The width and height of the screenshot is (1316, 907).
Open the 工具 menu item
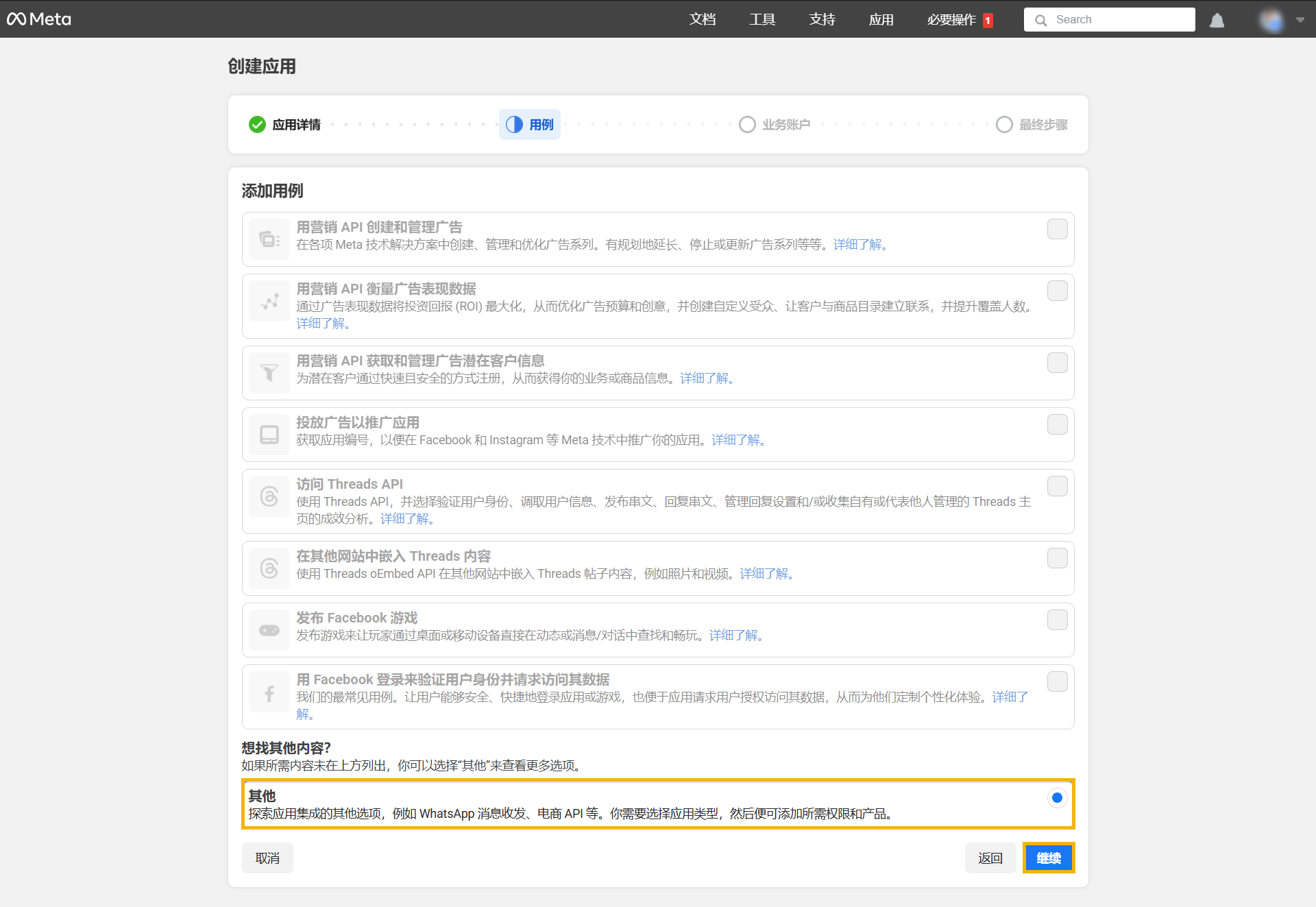[x=762, y=20]
